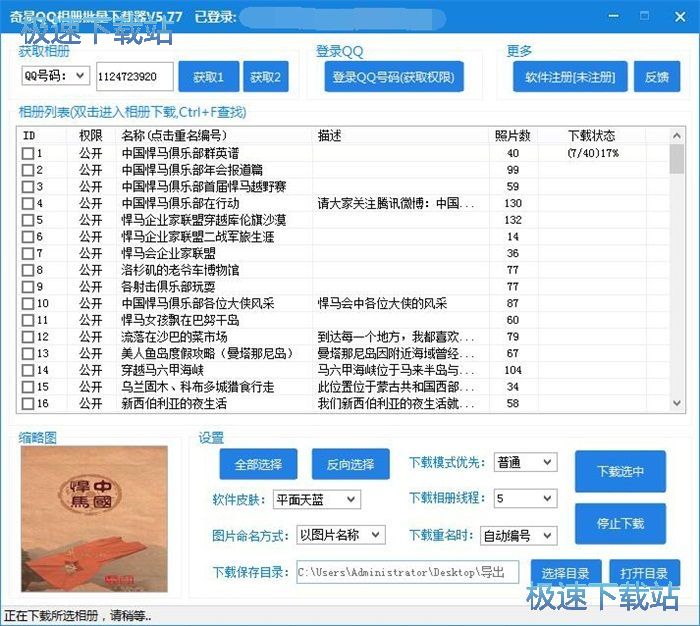Enable checkbox for album 8
The image size is (700, 626).
pos(28,270)
